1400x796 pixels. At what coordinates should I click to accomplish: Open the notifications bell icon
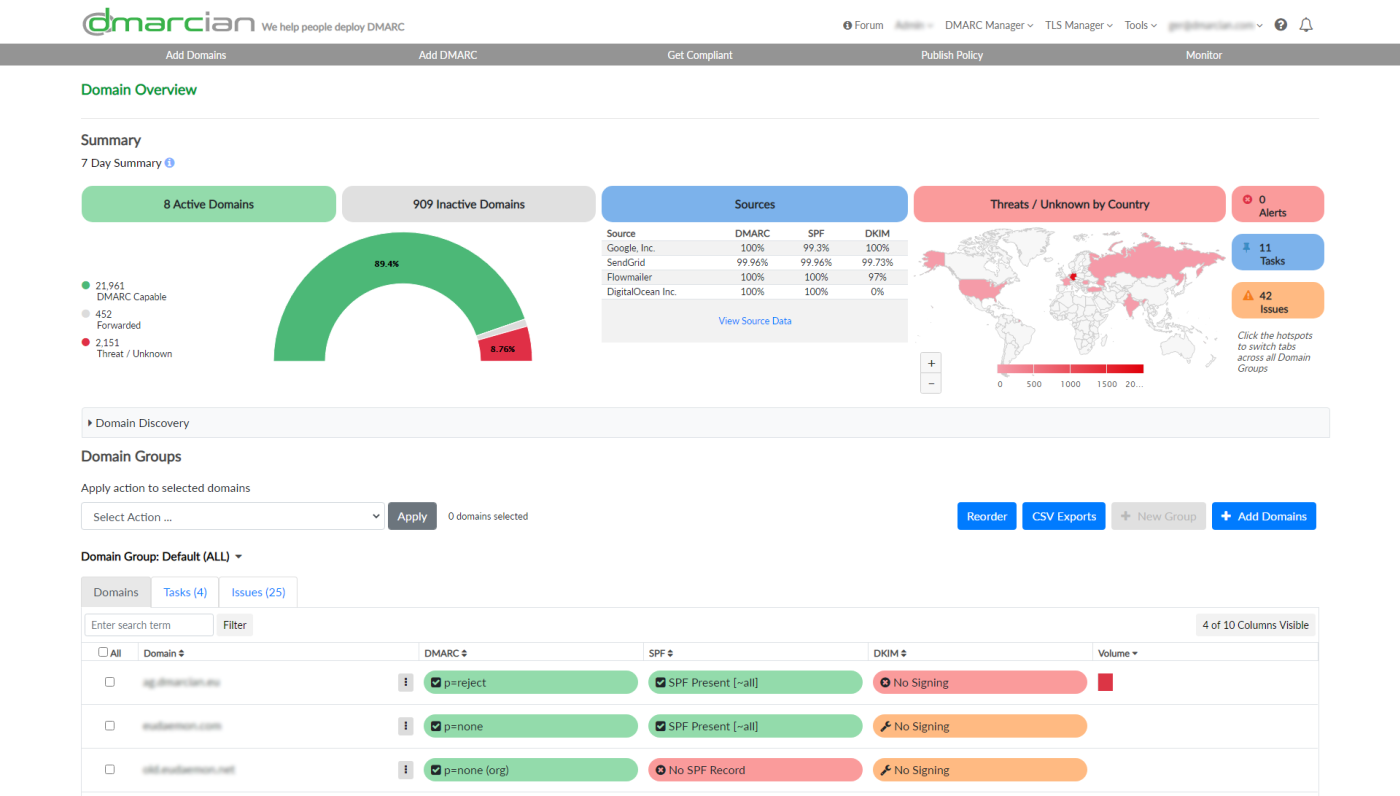coord(1306,25)
